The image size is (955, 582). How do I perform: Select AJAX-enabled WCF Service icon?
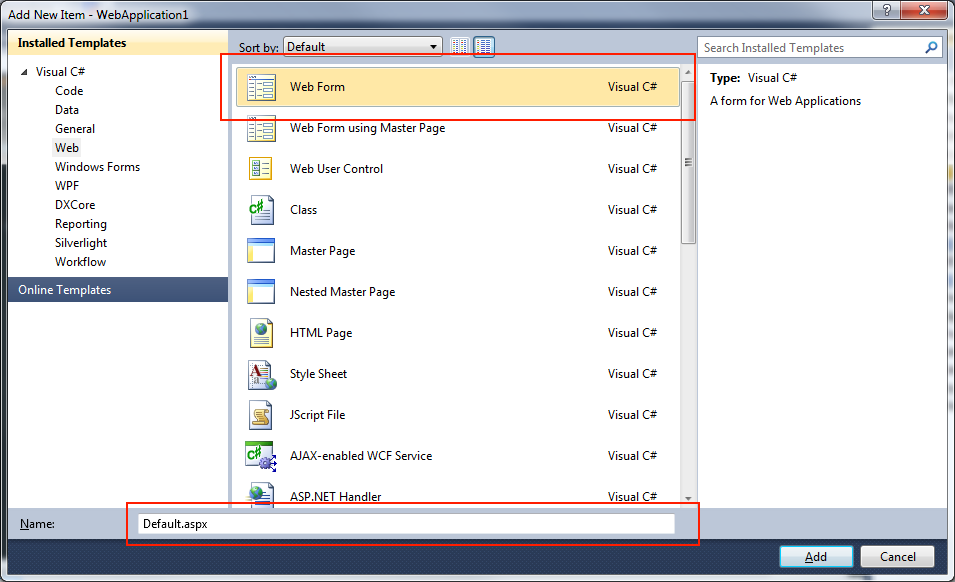(x=261, y=457)
